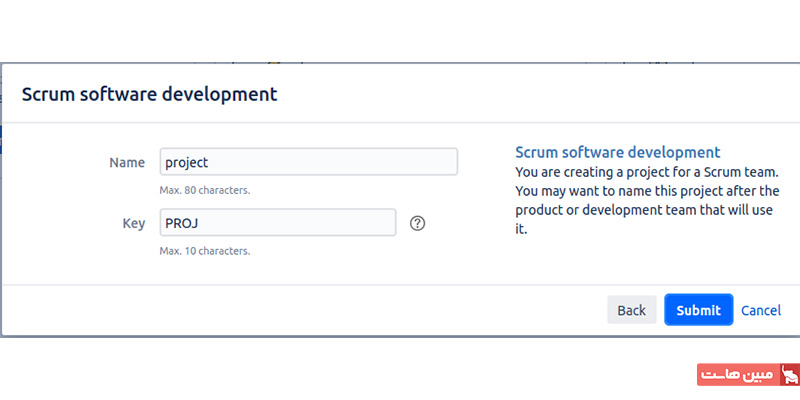Click the blue sidebar sliver behind dialog's left edge
800x400 pixels.
1,139
